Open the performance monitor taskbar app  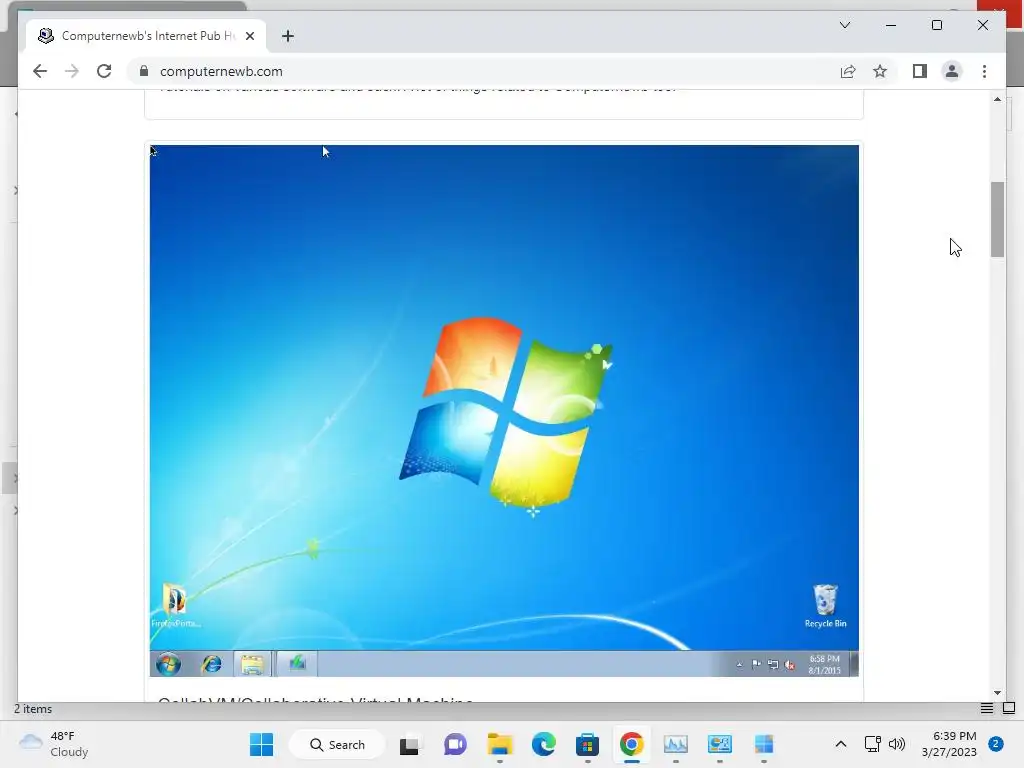click(x=676, y=744)
